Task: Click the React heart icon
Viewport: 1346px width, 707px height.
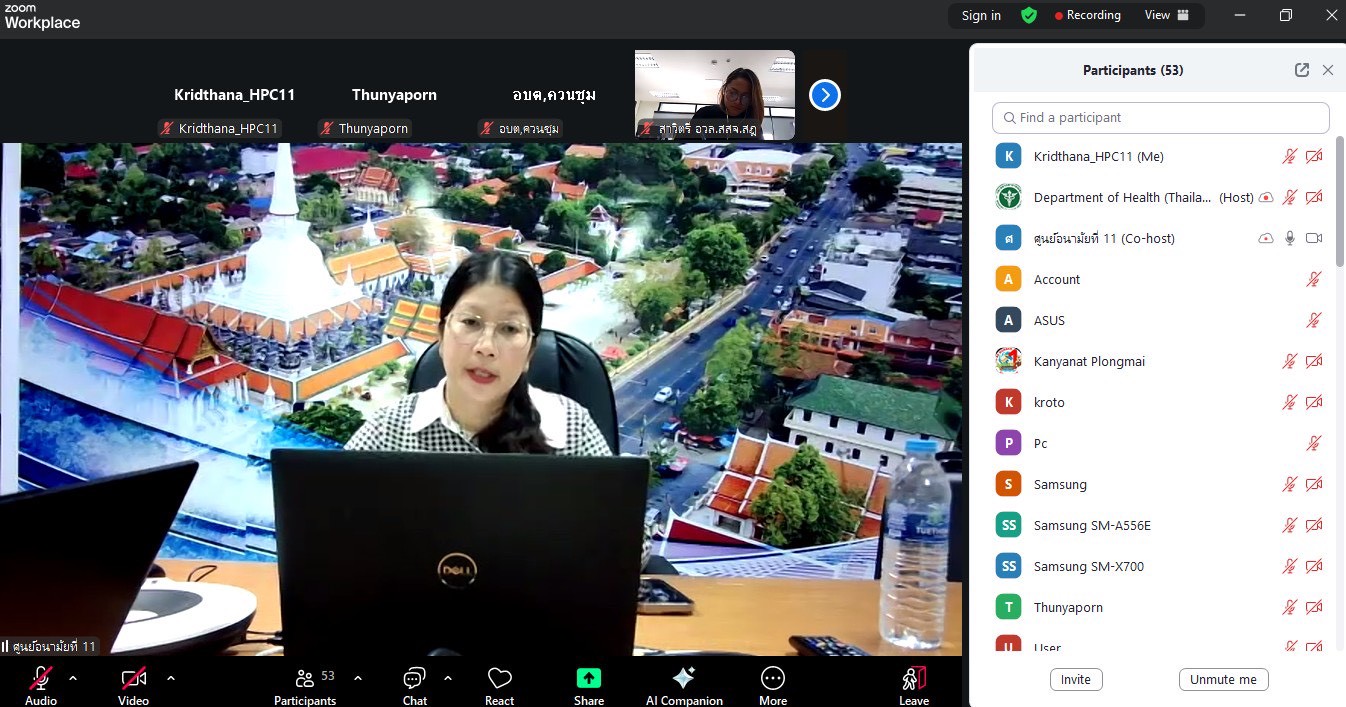Action: coord(499,680)
